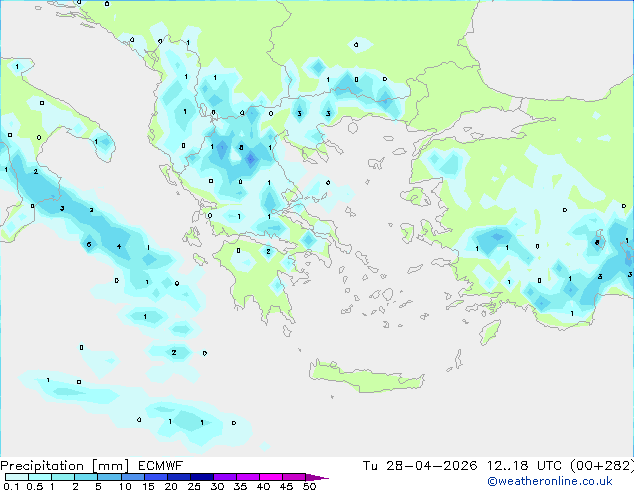The width and height of the screenshot is (634, 490).
Task: Click the "50" legend scale label
Action: point(309,486)
